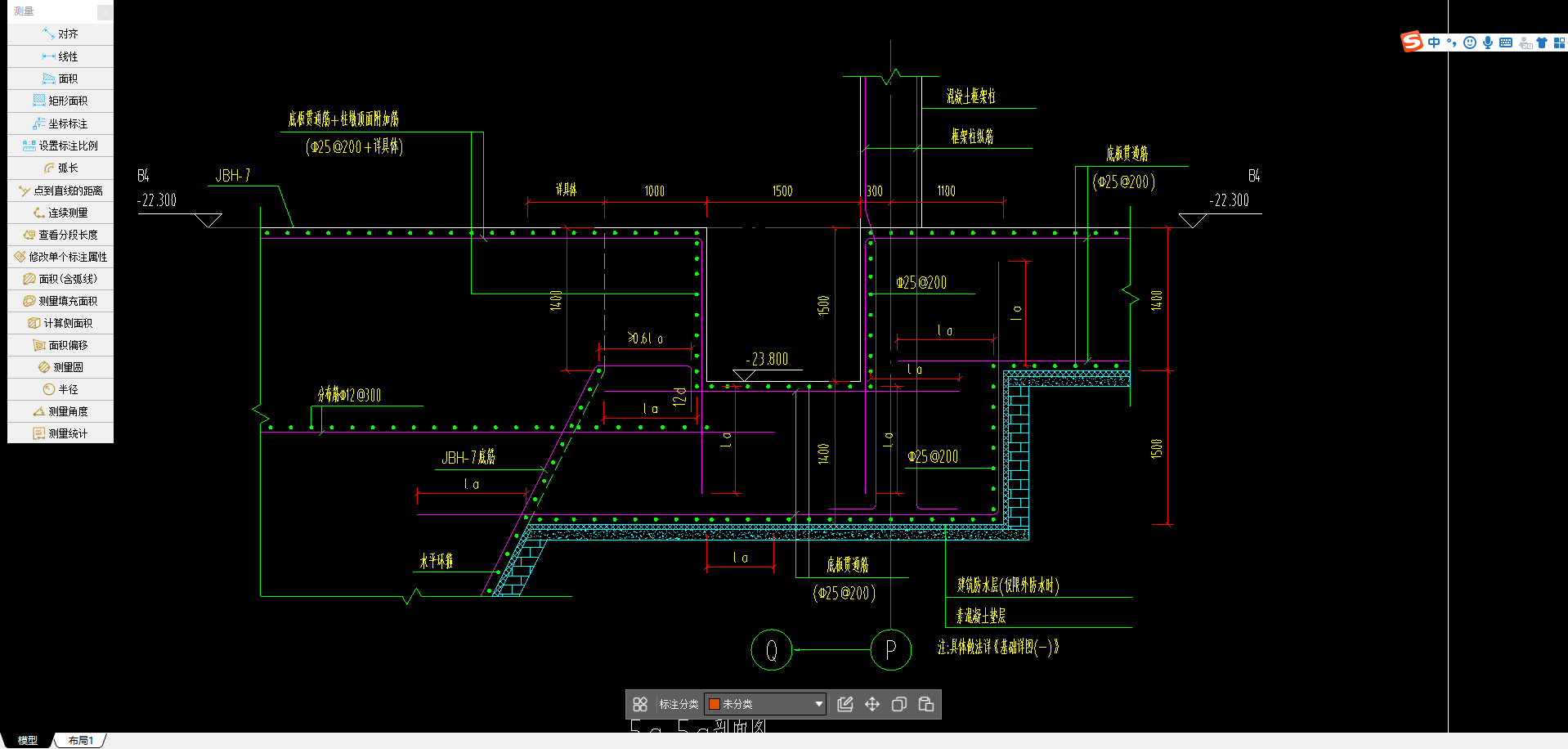1568x749 pixels.
Task: Select the 面积偏移 area offset tool
Action: (x=60, y=345)
